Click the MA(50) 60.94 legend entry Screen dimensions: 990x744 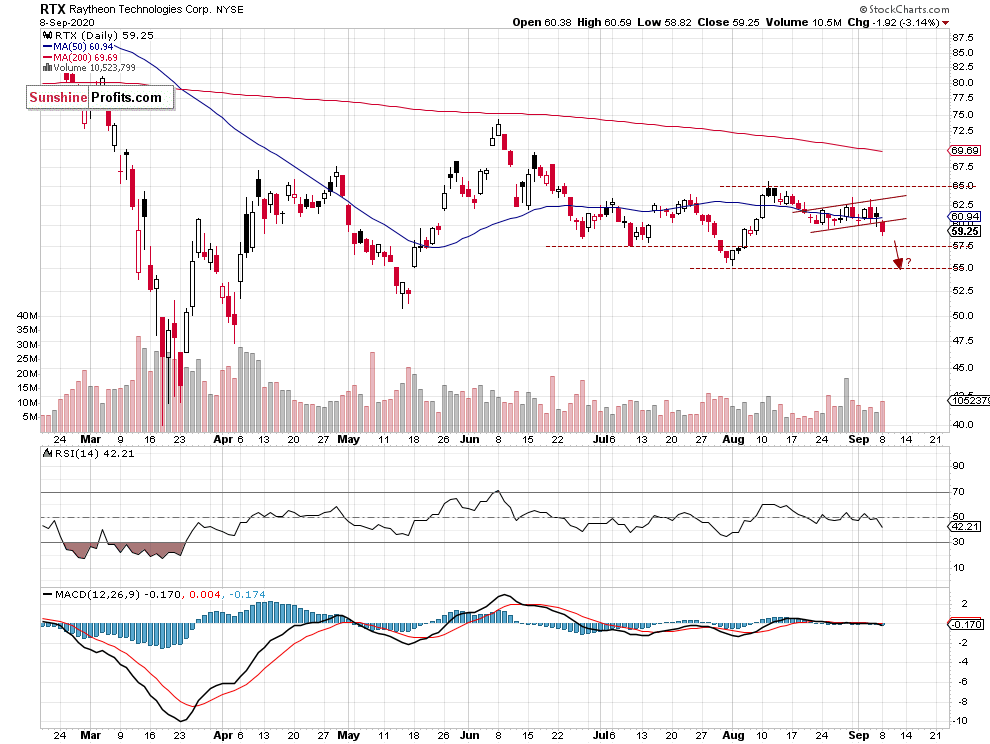pyautogui.click(x=83, y=47)
